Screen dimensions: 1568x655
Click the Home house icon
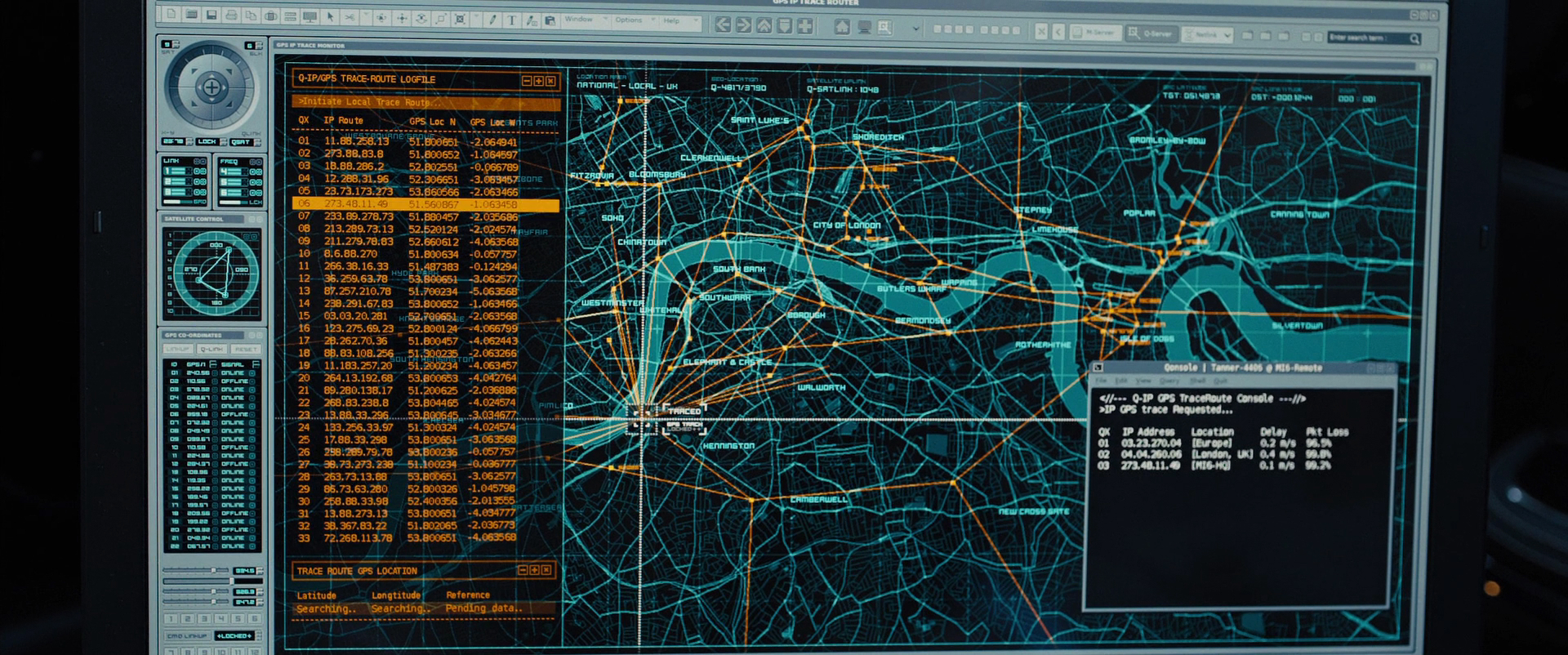842,27
